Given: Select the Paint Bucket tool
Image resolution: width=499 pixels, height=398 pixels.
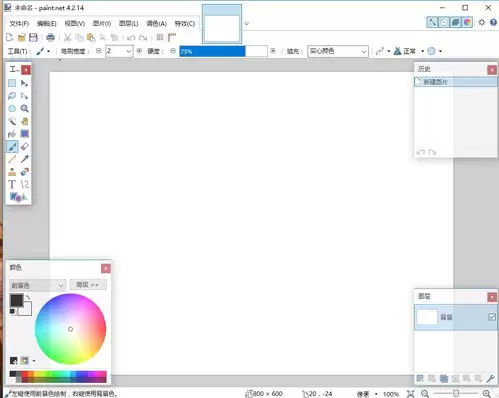Looking at the screenshot, I should 12,134.
